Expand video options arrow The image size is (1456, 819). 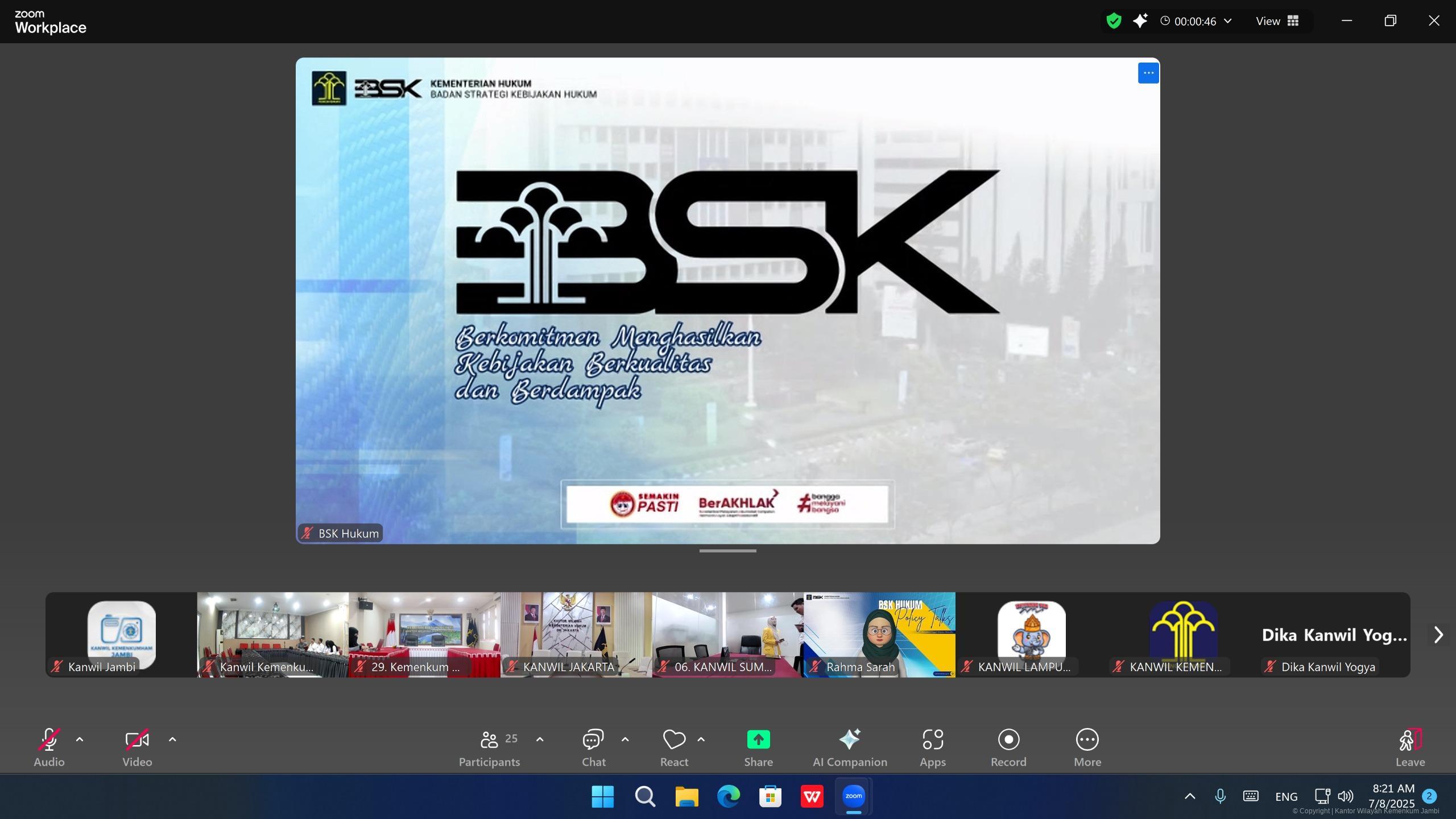(172, 739)
